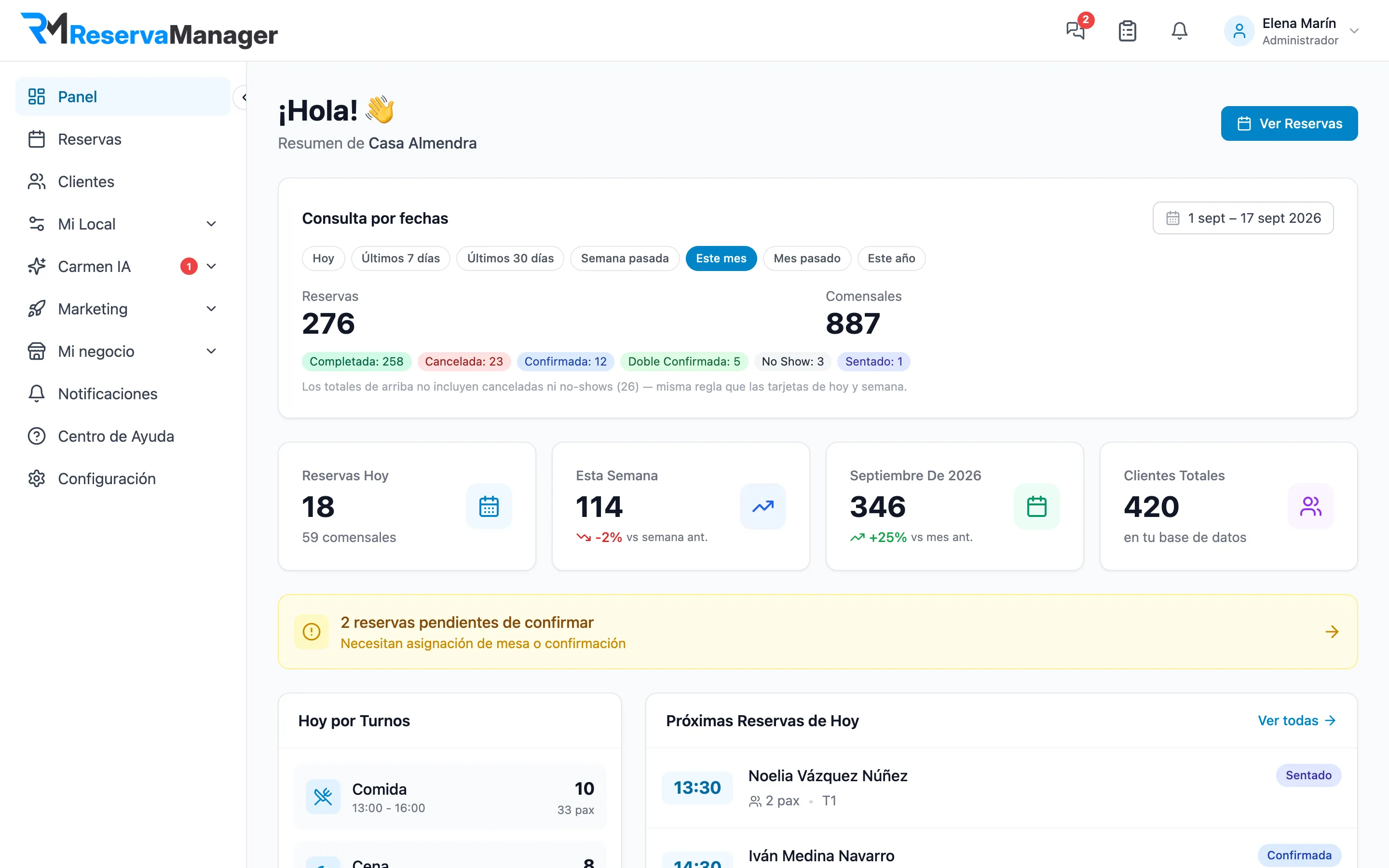Click the Cancelada: 23 status chip
Screen dimensions: 1389x868
pos(464,361)
